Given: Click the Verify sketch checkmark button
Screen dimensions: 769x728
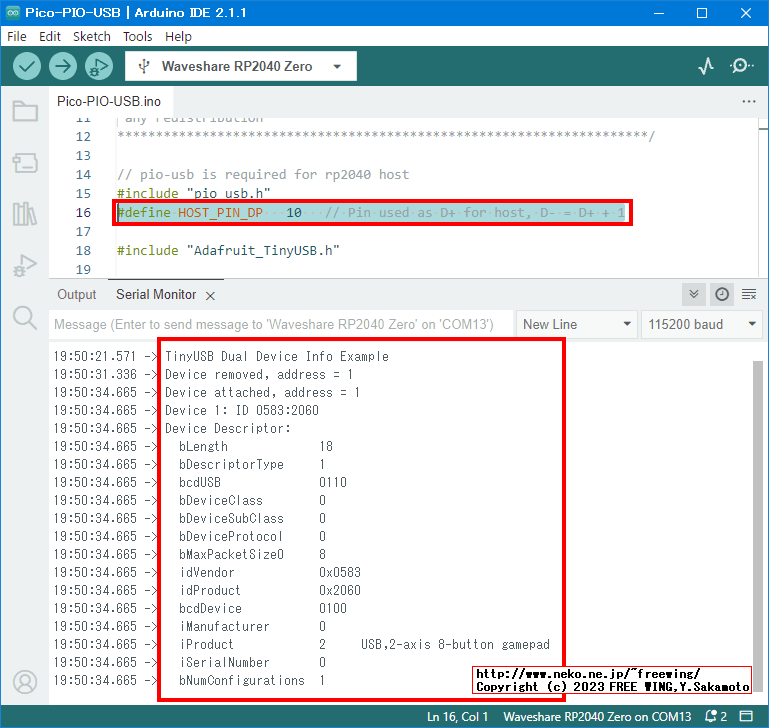Looking at the screenshot, I should 27,66.
